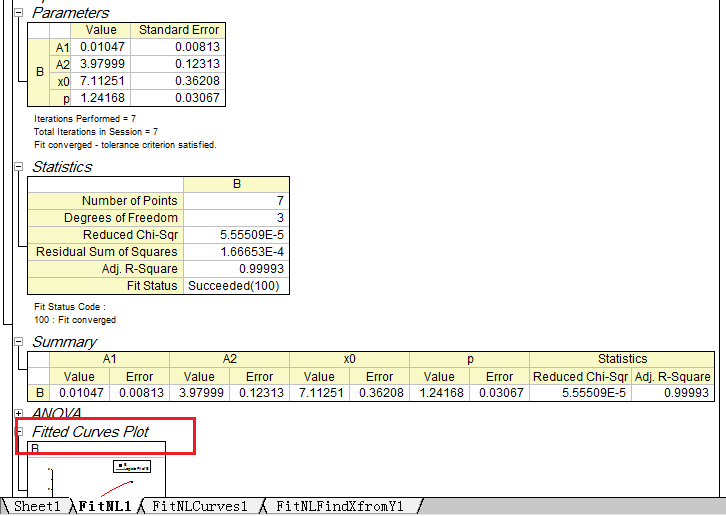Collapse the Fitted Curves Plot section
This screenshot has width=726, height=516.
tap(20, 432)
